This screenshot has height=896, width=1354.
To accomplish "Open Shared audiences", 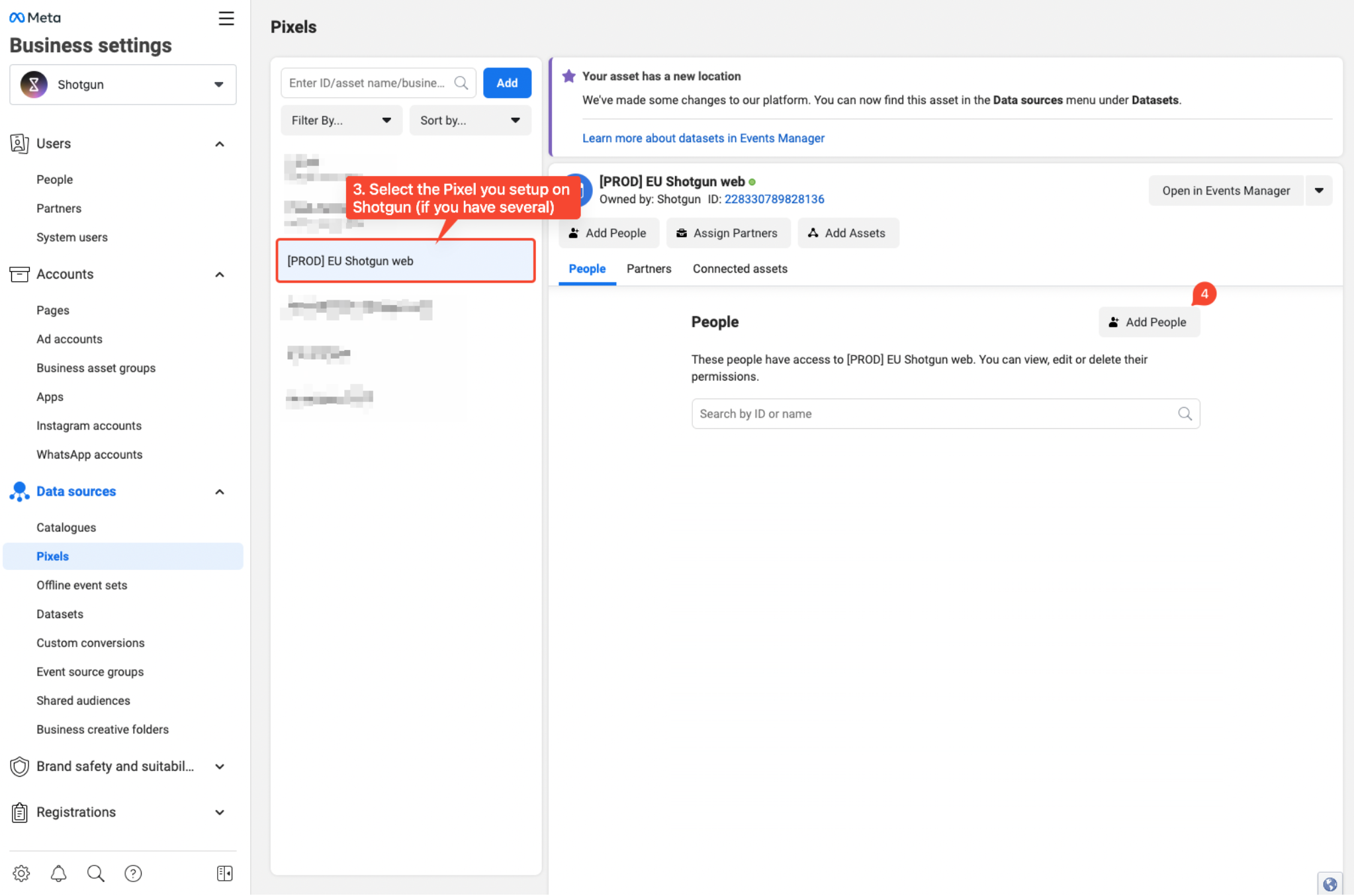I will pos(83,701).
